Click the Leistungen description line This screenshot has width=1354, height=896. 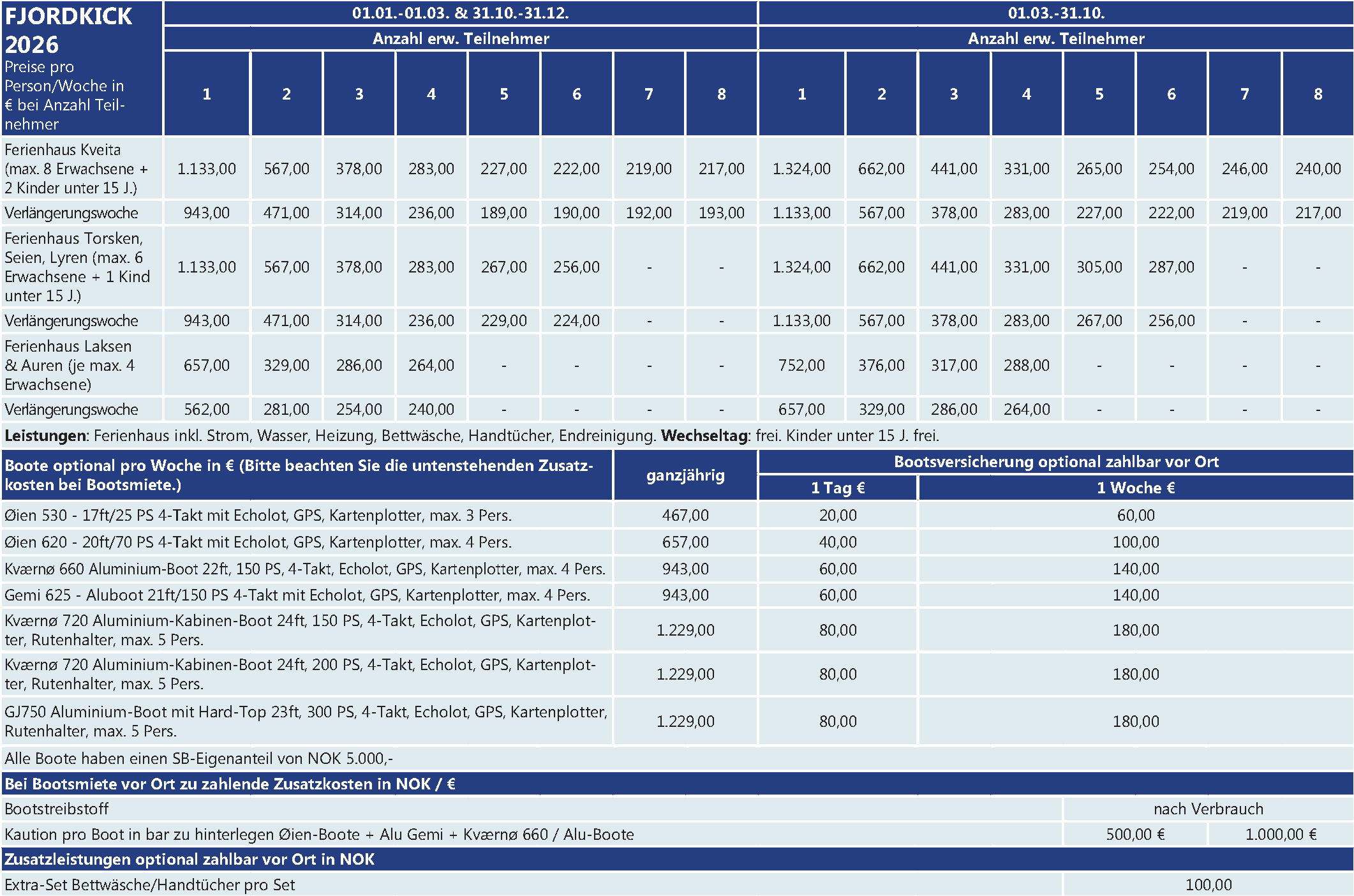[471, 436]
